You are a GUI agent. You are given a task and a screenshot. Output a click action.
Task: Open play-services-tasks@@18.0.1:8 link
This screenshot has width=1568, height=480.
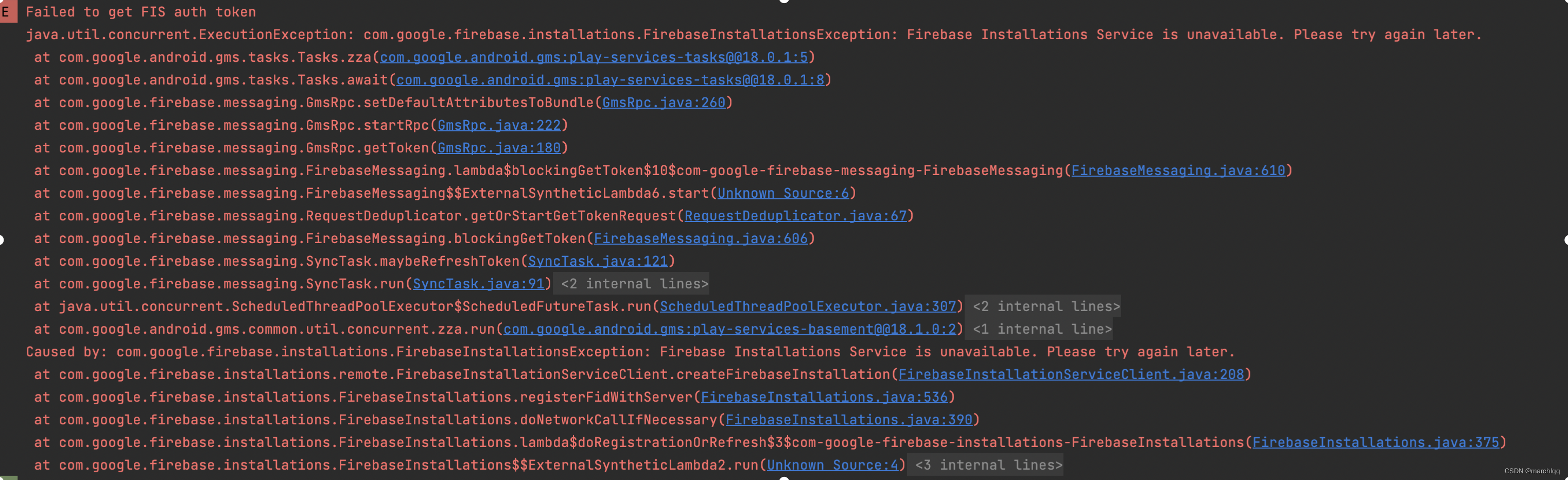coord(610,80)
